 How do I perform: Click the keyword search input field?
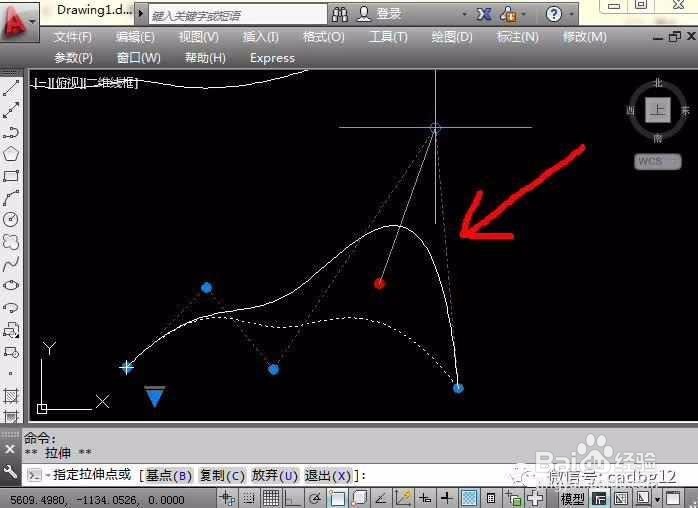(x=238, y=15)
